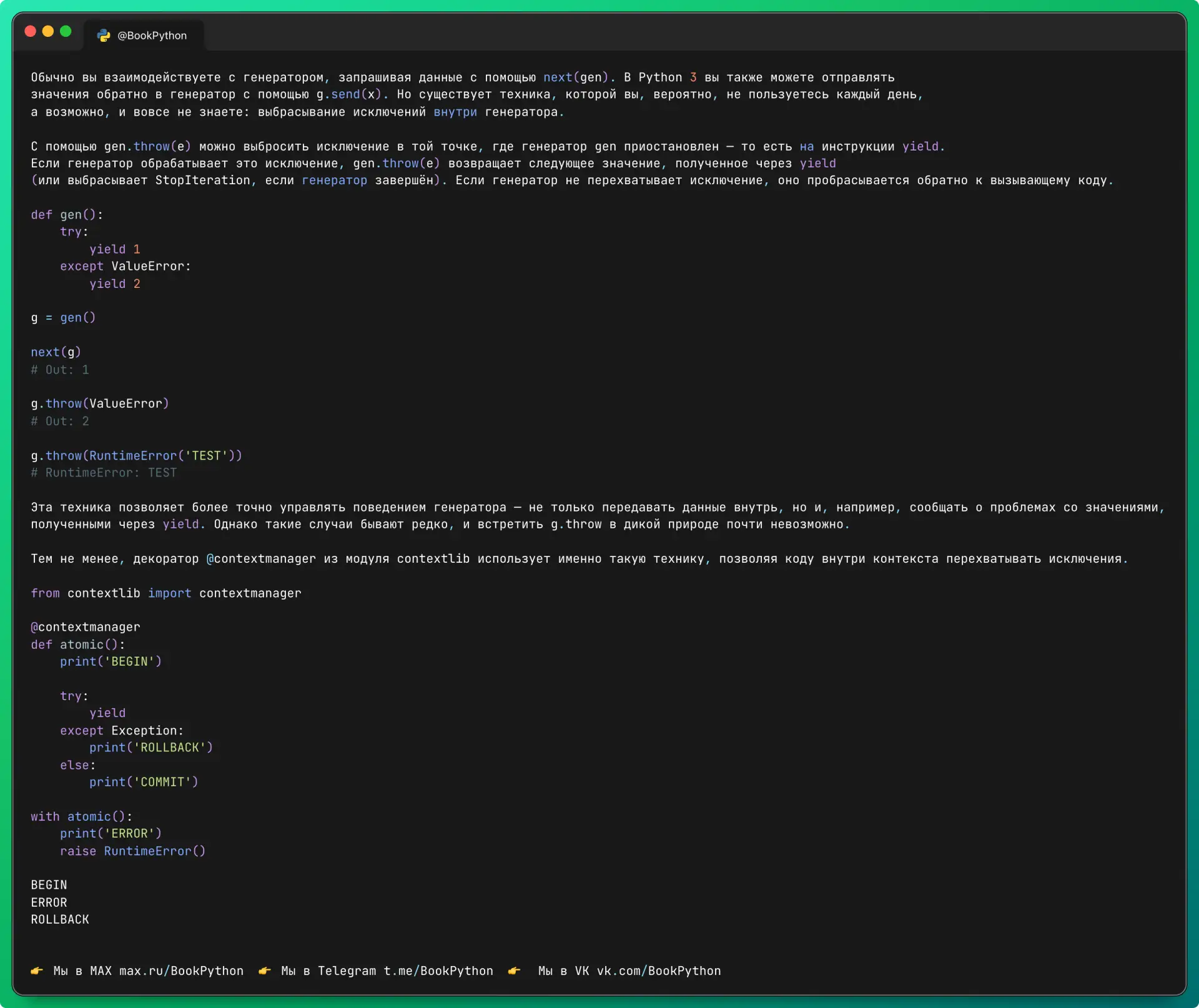1199x1008 pixels.
Task: Click 'g.send(x)' in the intro paragraph
Action: [x=349, y=95]
